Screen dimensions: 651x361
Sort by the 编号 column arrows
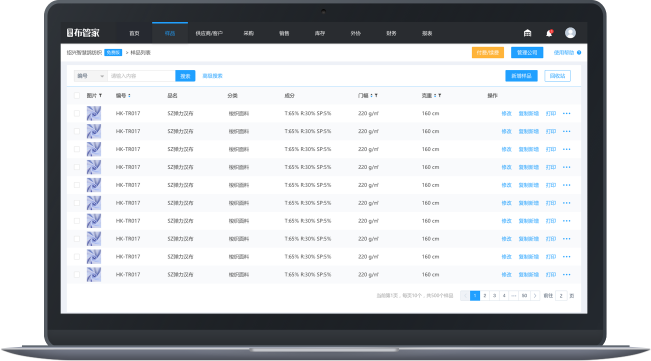tap(130, 96)
